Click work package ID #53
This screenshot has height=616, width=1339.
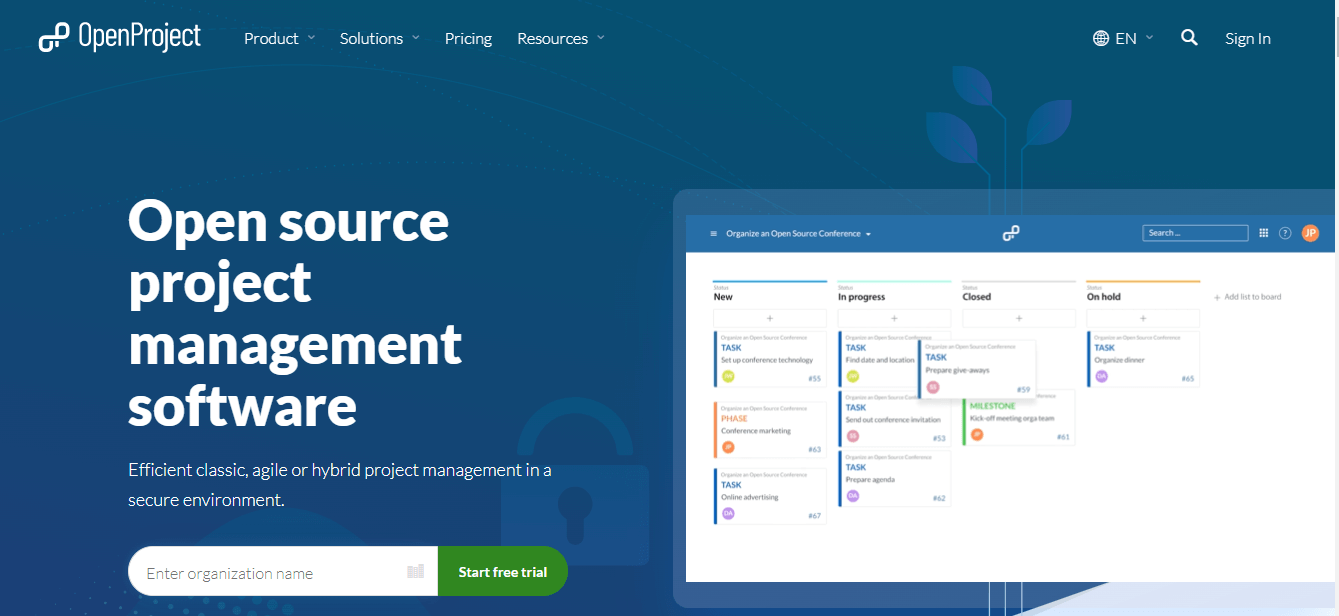pyautogui.click(x=939, y=439)
